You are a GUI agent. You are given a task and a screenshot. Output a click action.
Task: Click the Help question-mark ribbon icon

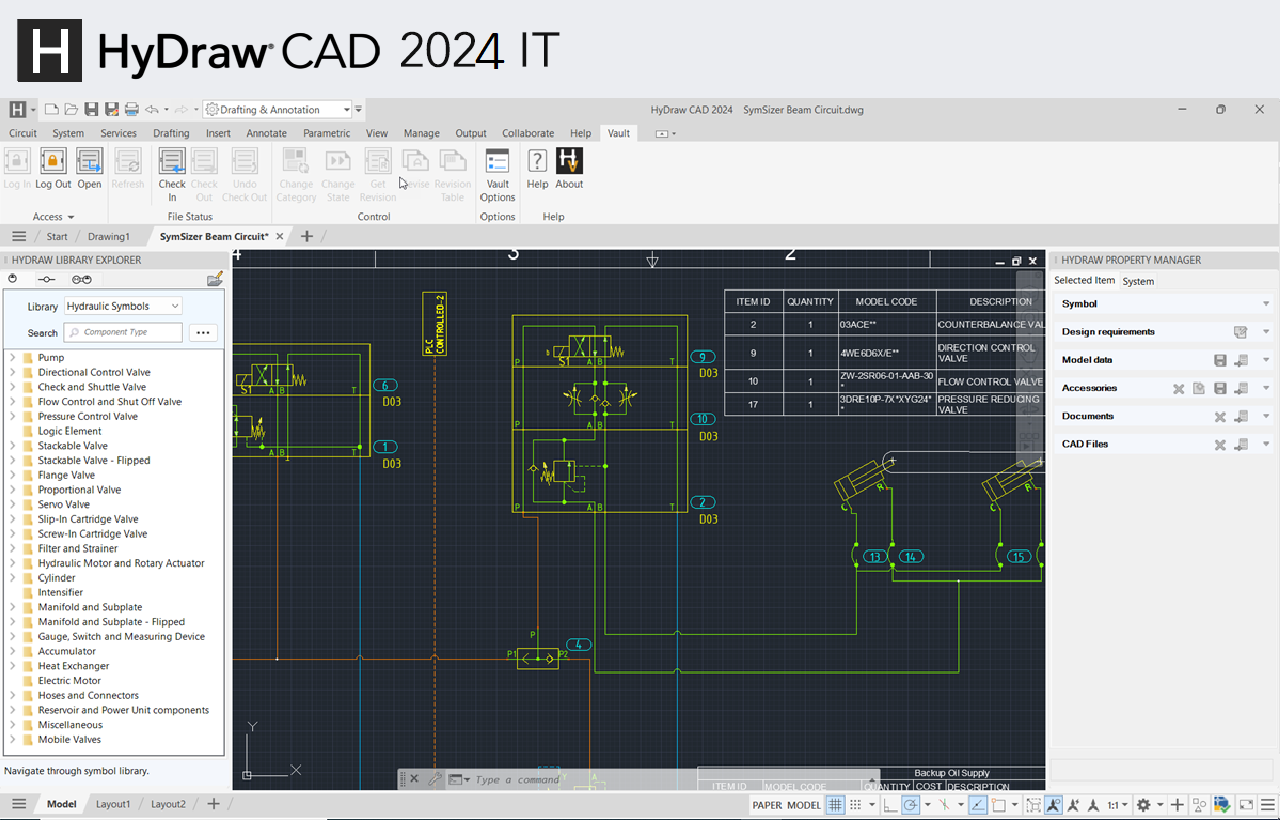(537, 161)
